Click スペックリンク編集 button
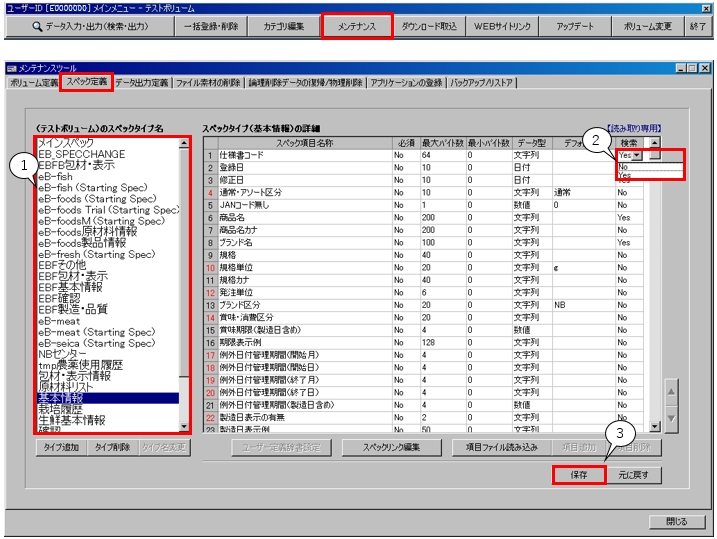 pos(391,447)
